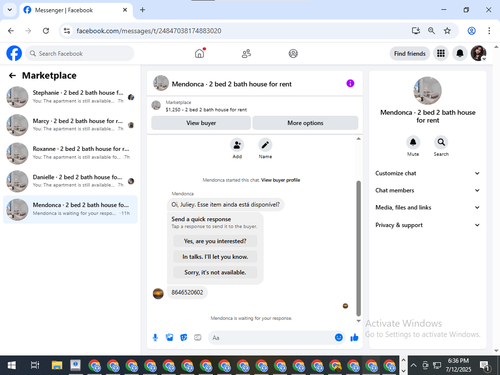Expand Media, files and links section
This screenshot has height=375, width=500.
[427, 207]
